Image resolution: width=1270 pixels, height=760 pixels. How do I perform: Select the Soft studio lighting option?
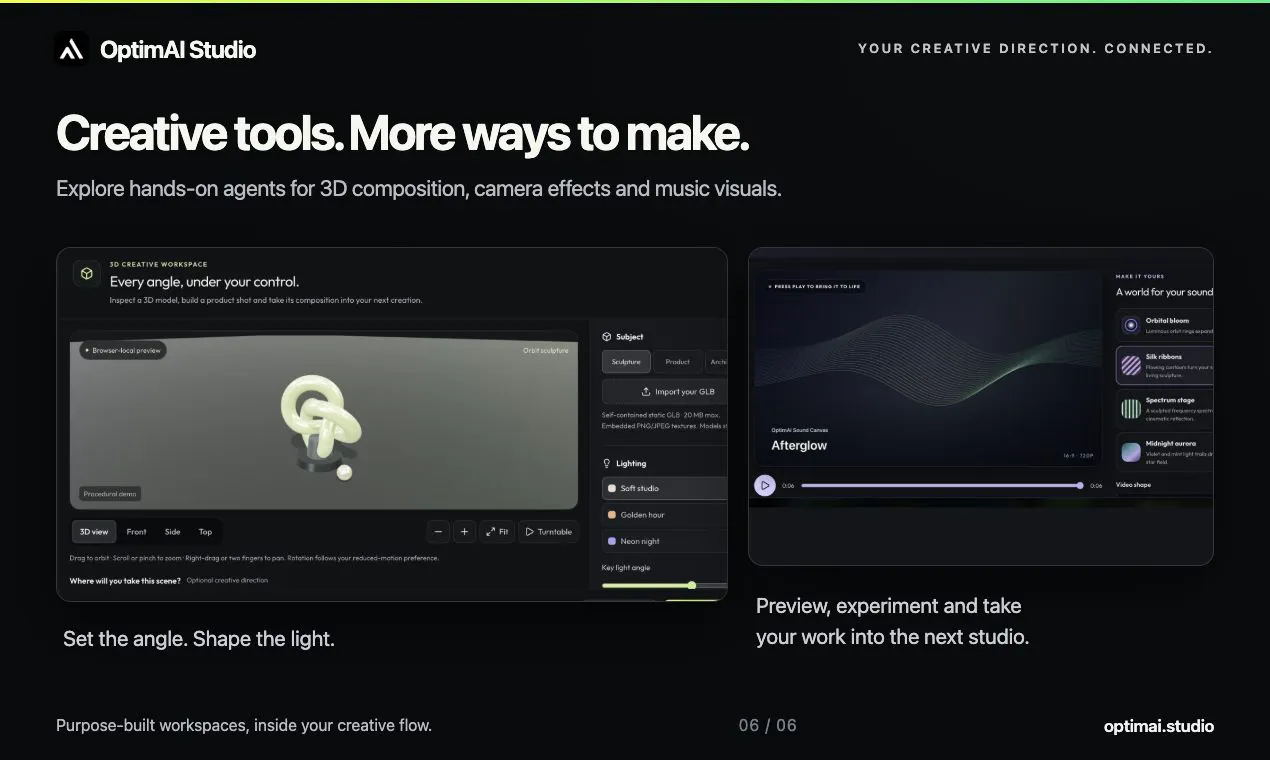[665, 488]
